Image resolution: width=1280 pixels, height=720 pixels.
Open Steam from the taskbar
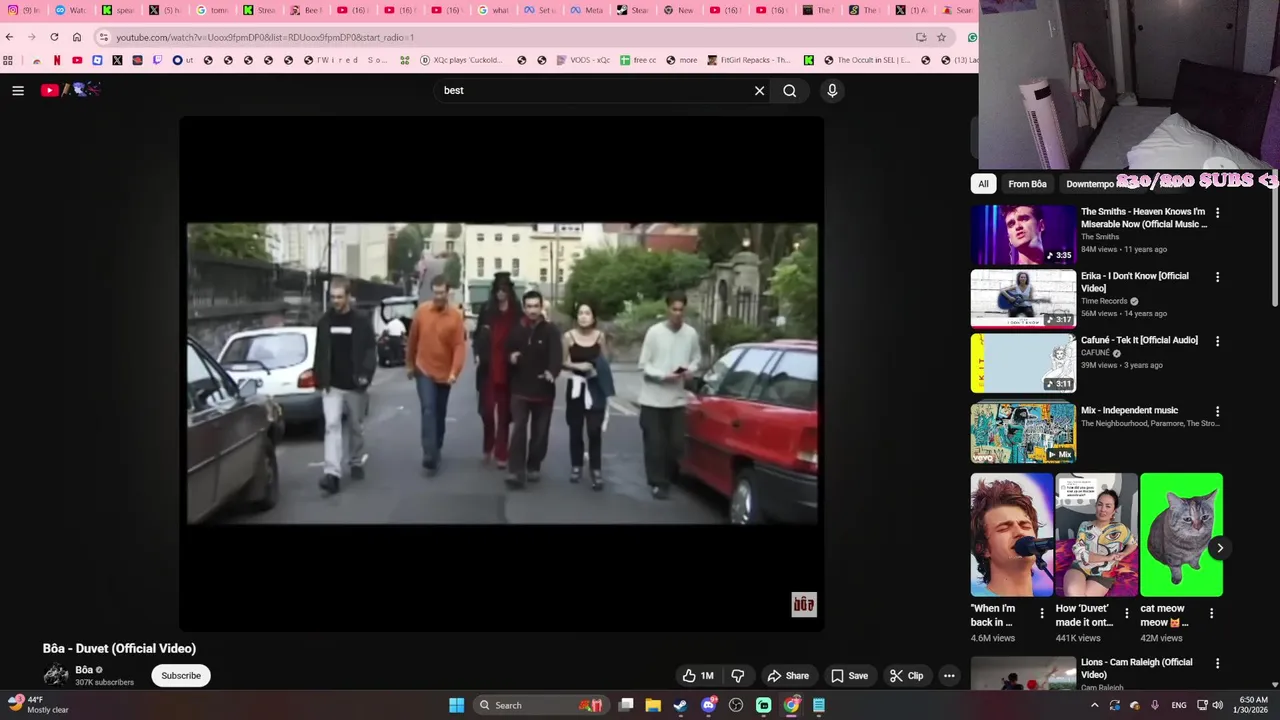pyautogui.click(x=681, y=705)
